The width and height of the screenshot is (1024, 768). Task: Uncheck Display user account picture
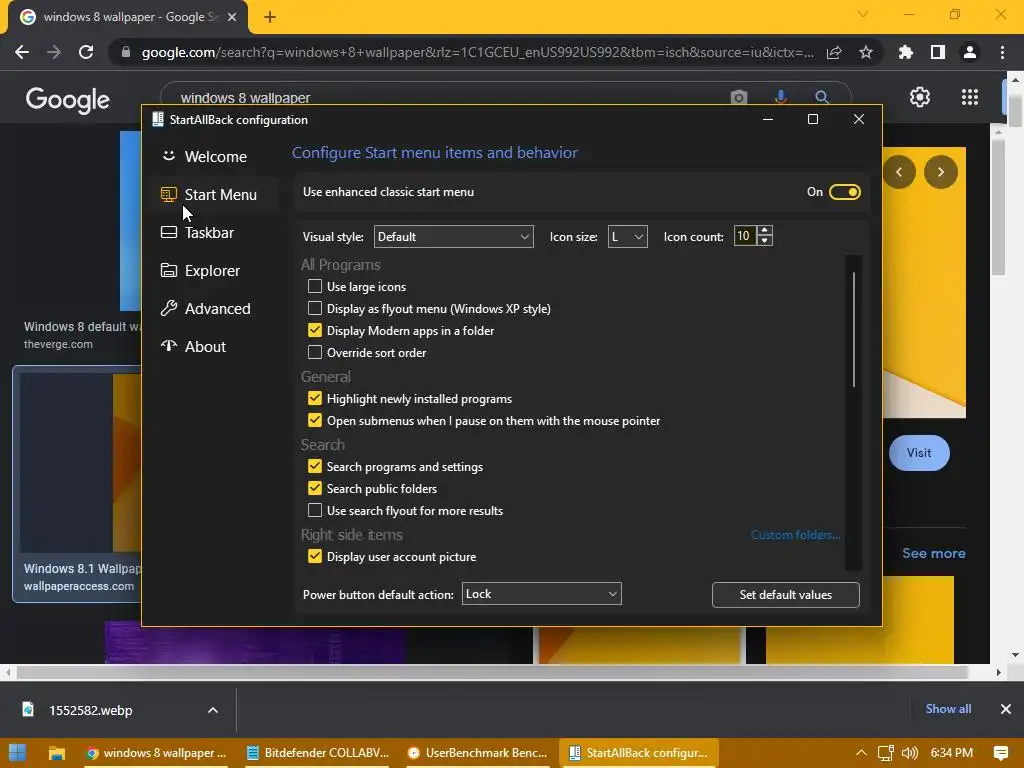[315, 556]
